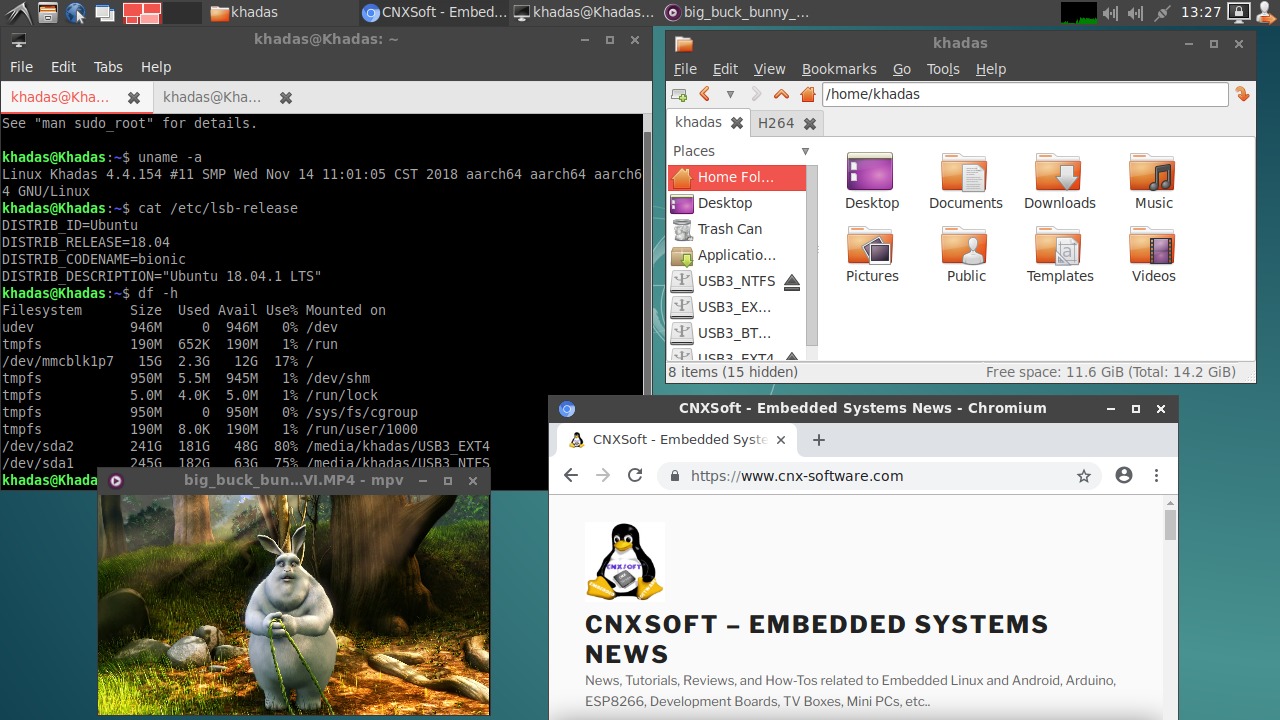Screen dimensions: 1280x720
Task: Open history dropdown arrow in file manager toolbar
Action: (730, 94)
